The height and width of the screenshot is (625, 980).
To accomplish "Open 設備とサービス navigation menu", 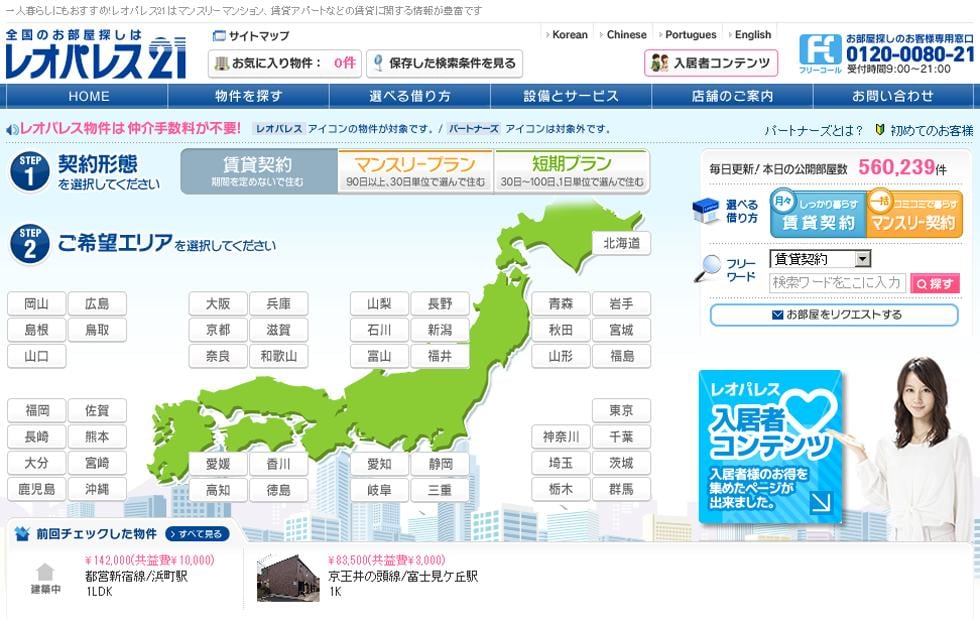I will (x=571, y=97).
